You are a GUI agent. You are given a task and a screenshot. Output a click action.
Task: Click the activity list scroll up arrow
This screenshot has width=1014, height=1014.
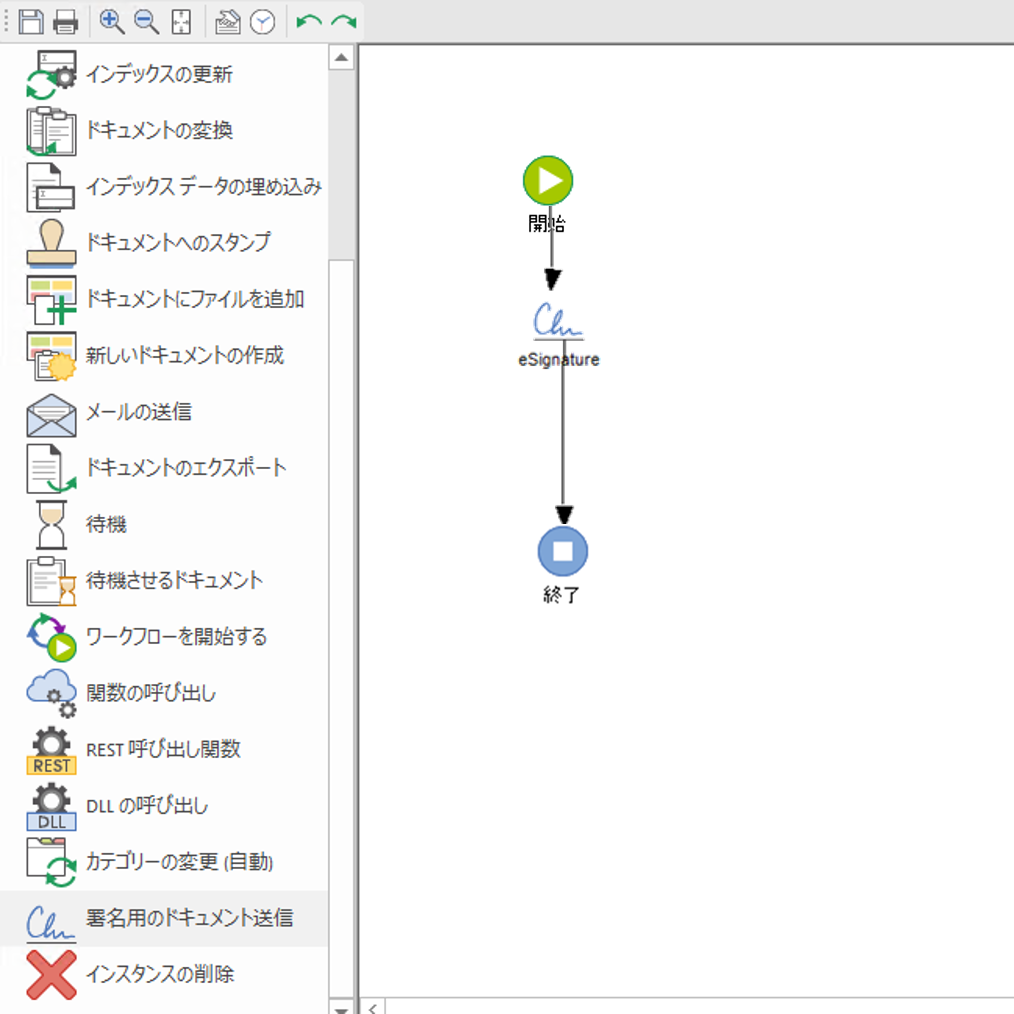341,58
